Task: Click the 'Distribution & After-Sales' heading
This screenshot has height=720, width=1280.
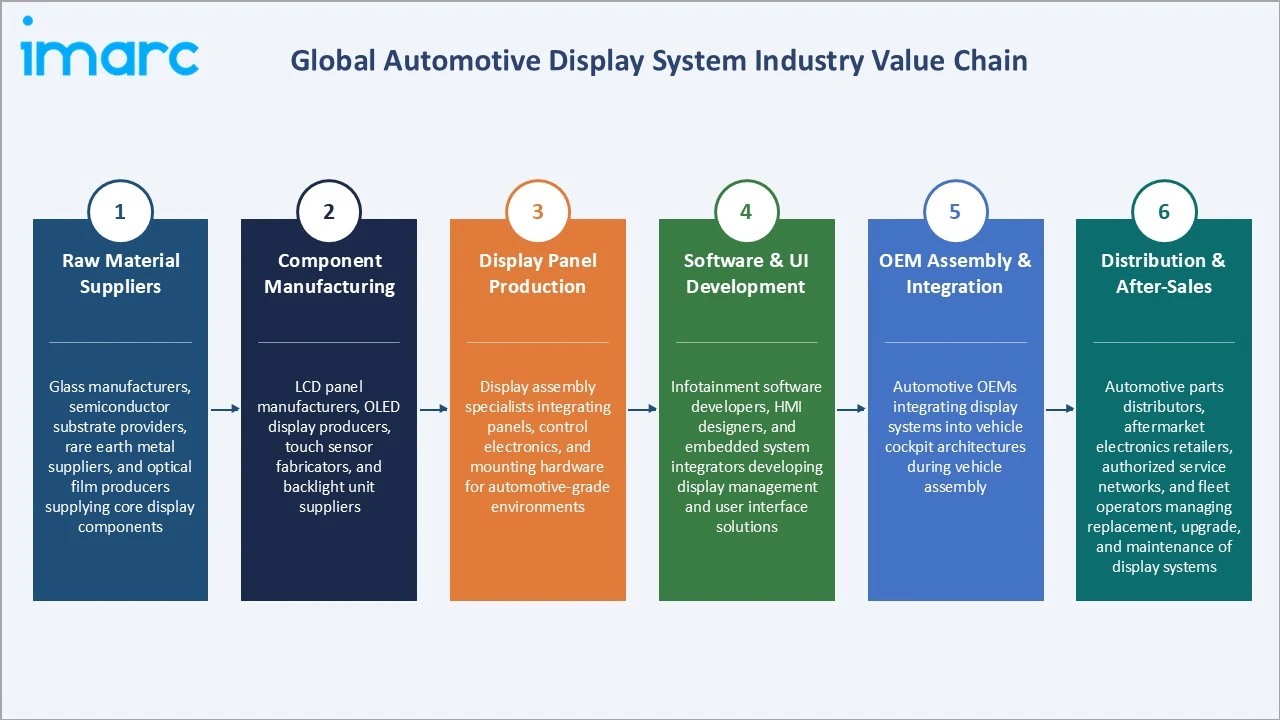Action: [1164, 274]
